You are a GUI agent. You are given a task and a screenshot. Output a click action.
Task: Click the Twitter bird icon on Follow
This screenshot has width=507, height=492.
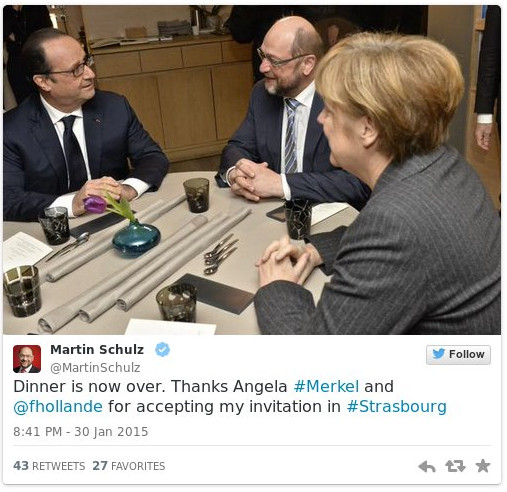[438, 354]
